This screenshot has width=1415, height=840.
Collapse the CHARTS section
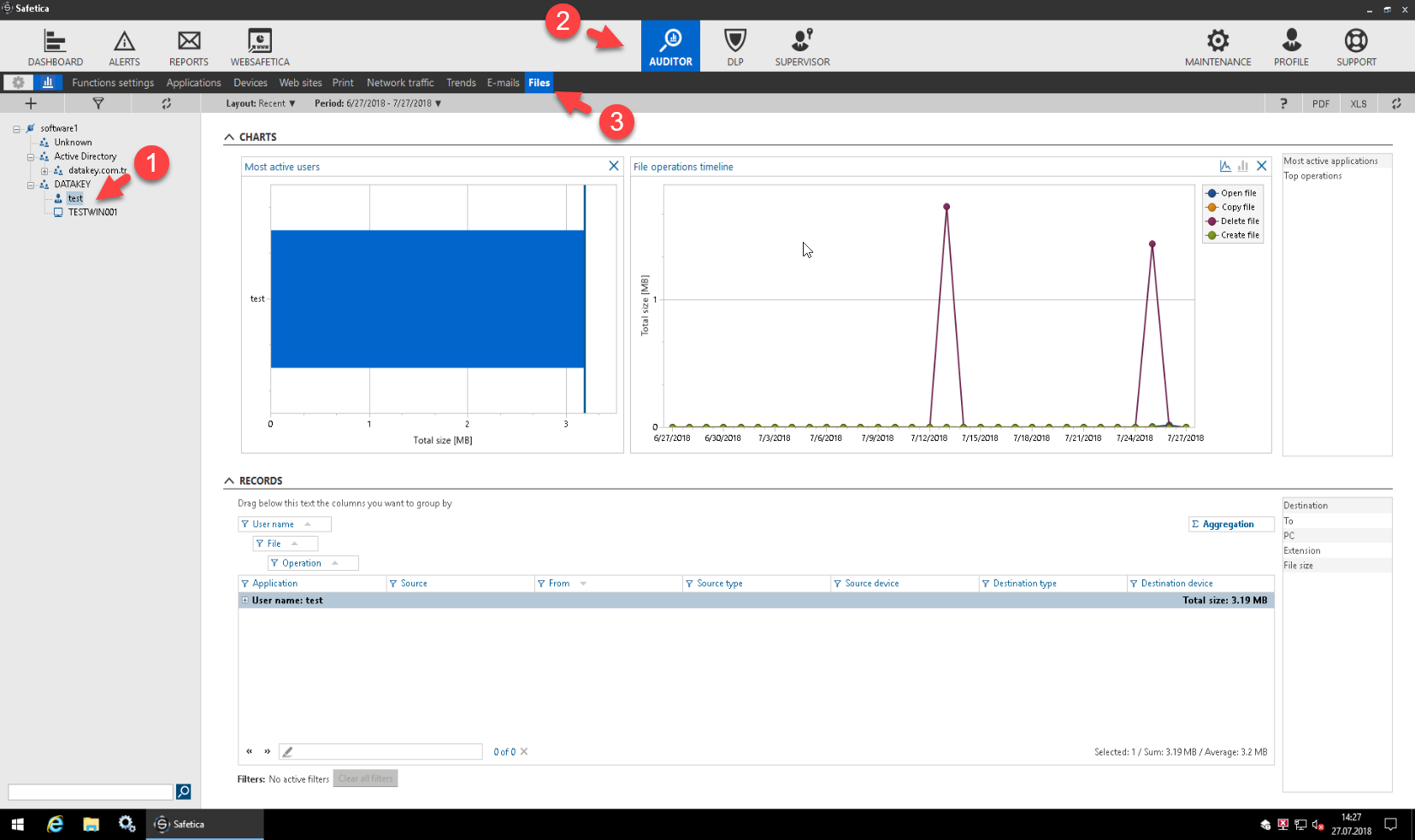(x=229, y=137)
